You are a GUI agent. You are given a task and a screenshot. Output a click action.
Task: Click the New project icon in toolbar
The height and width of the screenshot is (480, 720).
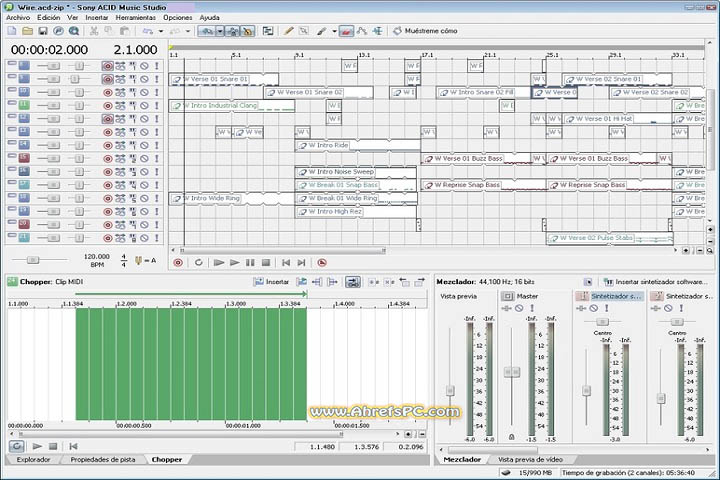coord(12,31)
